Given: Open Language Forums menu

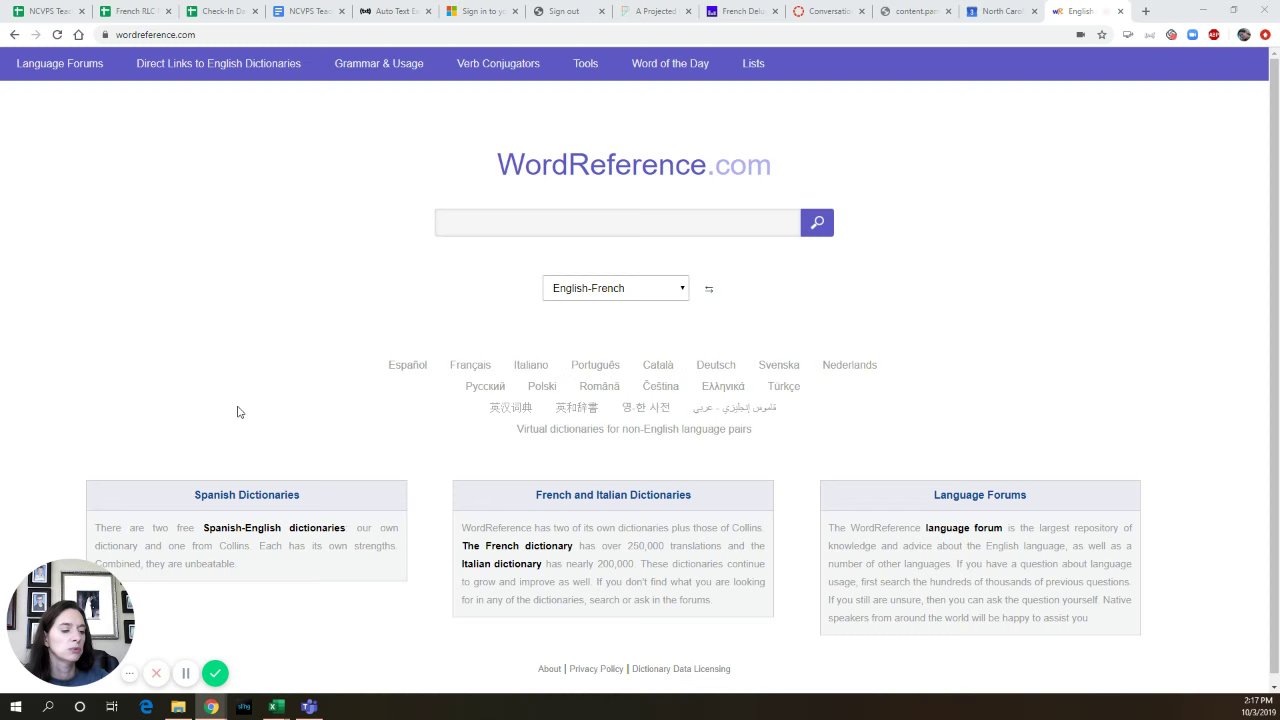Looking at the screenshot, I should click(60, 64).
